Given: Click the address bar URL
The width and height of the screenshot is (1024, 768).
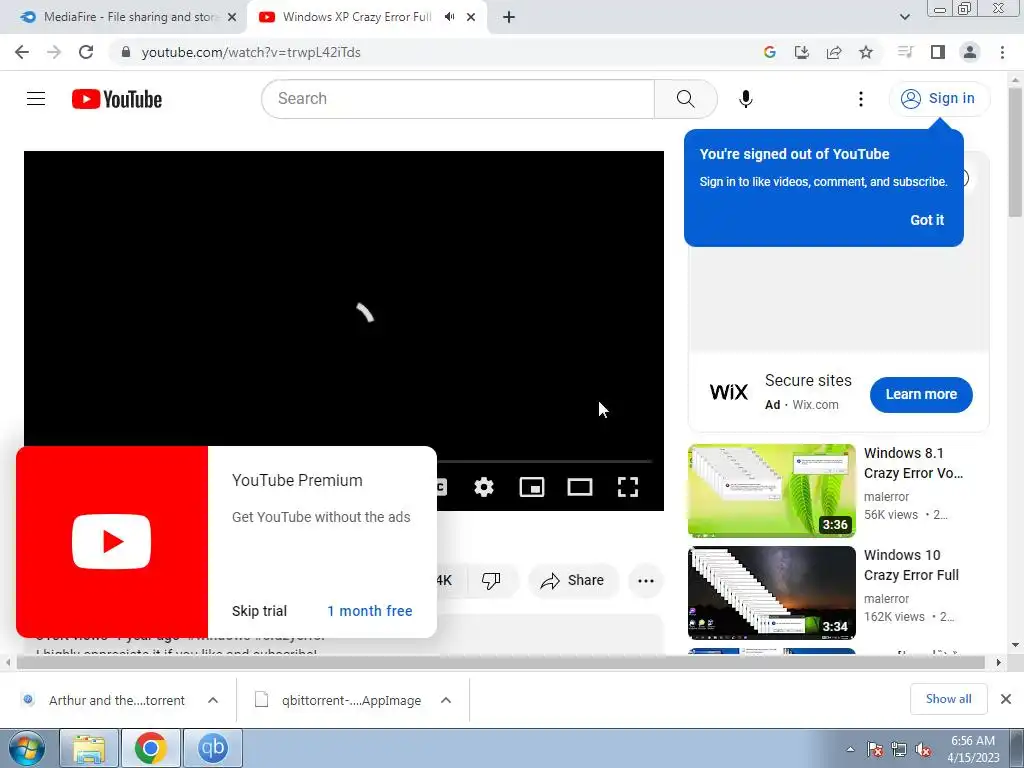Looking at the screenshot, I should pos(251,52).
